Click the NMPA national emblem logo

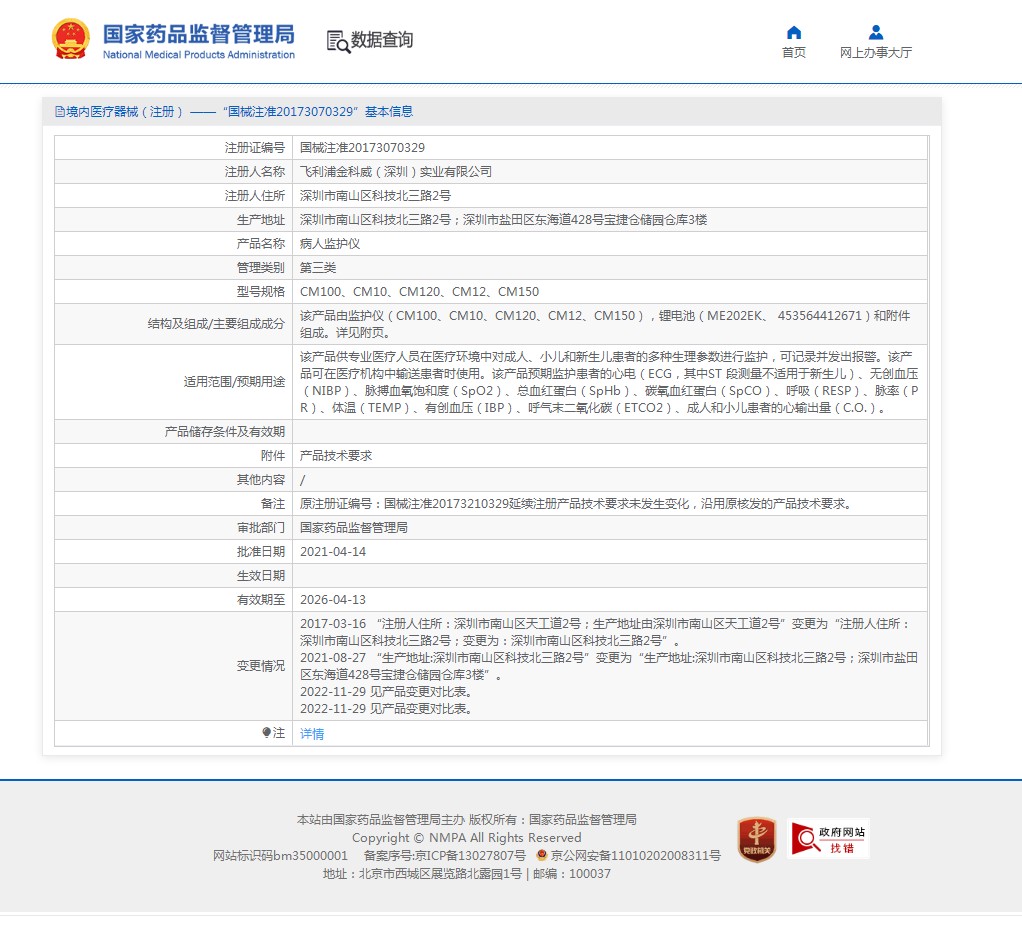pos(70,39)
